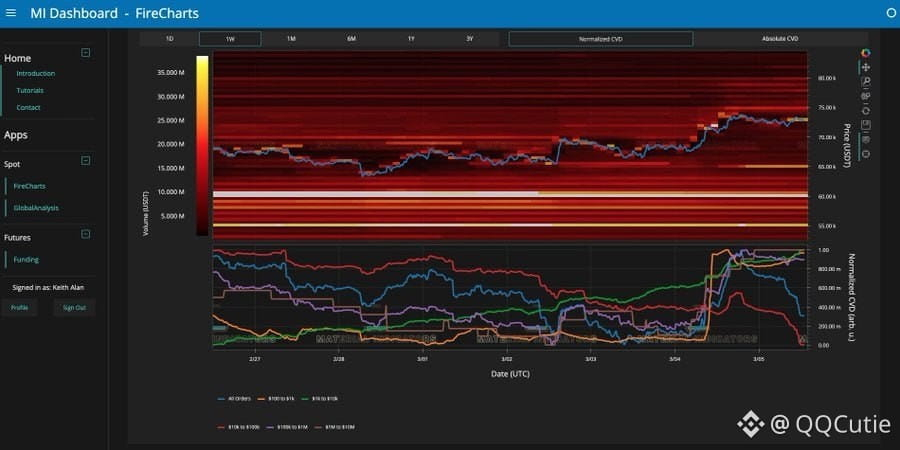
Task: Click the '10.000 M' volume scale value
Action: [172, 192]
